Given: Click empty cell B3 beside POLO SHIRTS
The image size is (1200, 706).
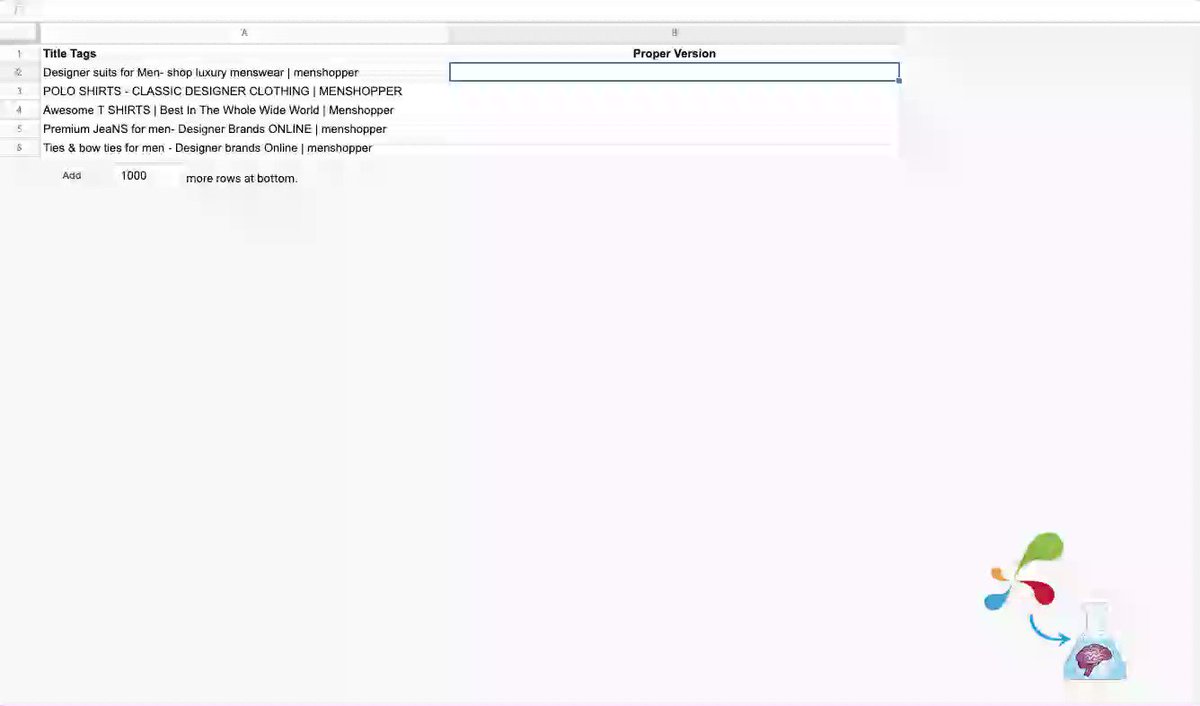Looking at the screenshot, I should pyautogui.click(x=674, y=91).
